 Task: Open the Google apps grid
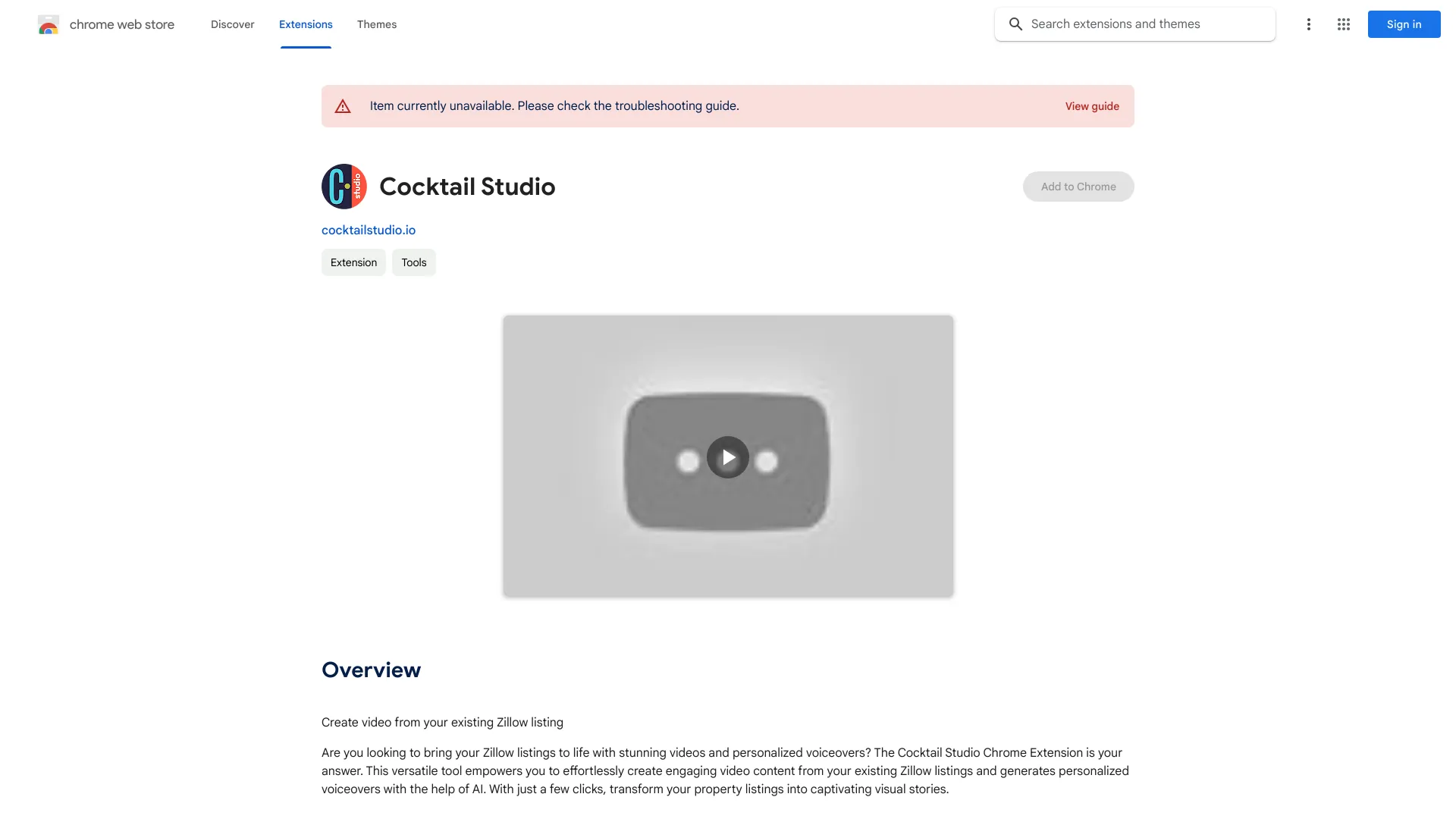pyautogui.click(x=1344, y=24)
